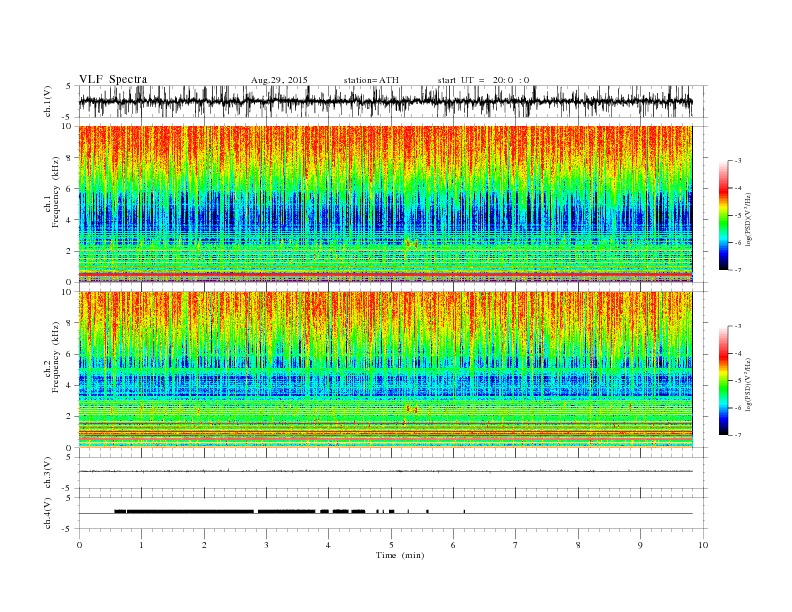This screenshot has height=612, width=792.
Task: Click inside the ch.2 spectrogram panel
Action: (x=385, y=370)
